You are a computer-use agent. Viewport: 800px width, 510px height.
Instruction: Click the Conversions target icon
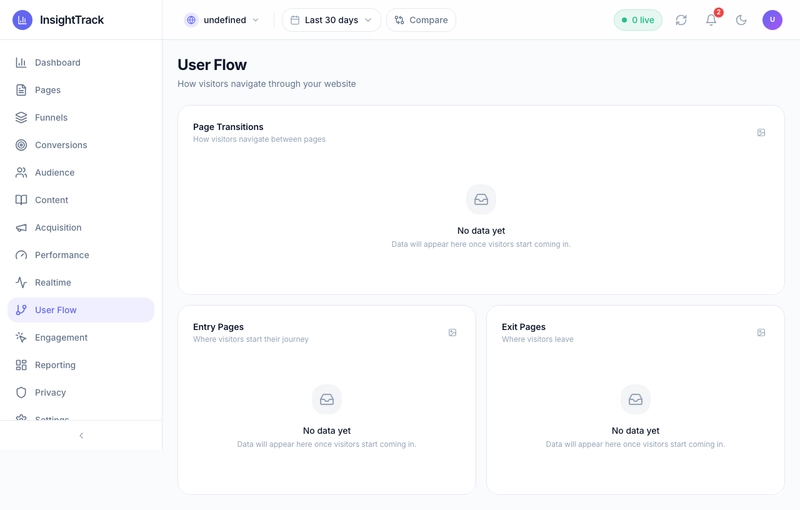(21, 145)
